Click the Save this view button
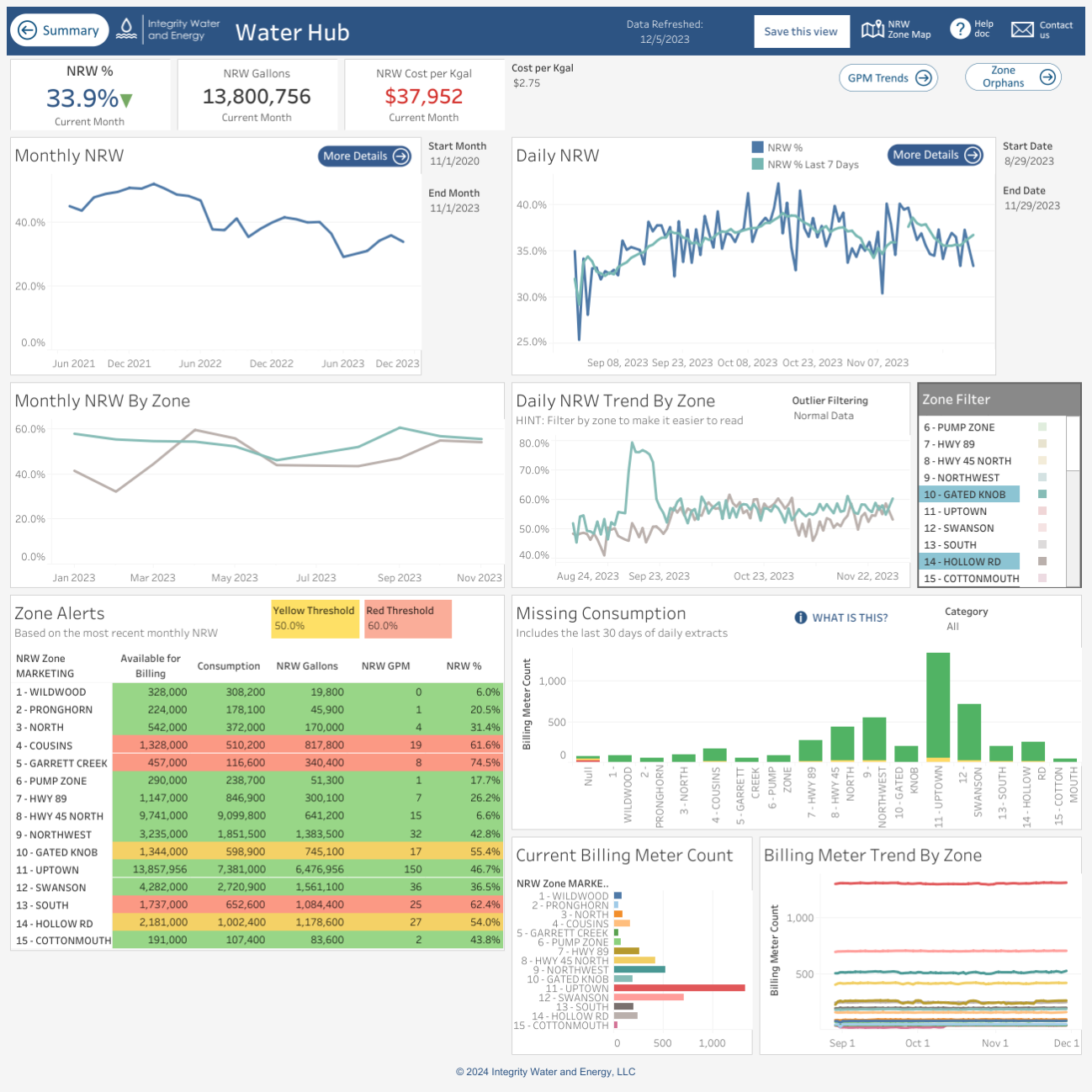The width and height of the screenshot is (1092, 1092). point(801,32)
